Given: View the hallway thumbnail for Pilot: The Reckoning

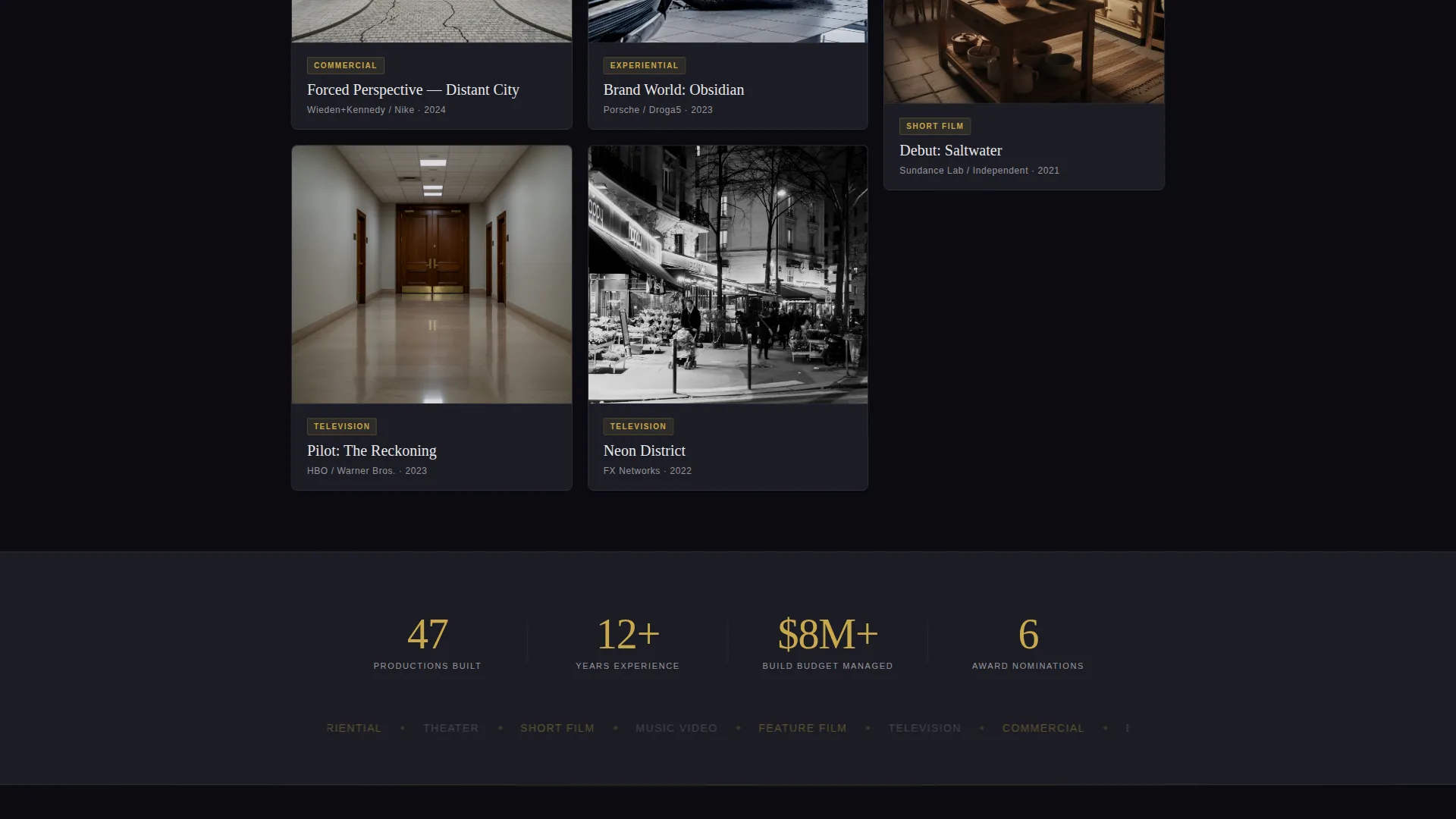Looking at the screenshot, I should [x=431, y=275].
